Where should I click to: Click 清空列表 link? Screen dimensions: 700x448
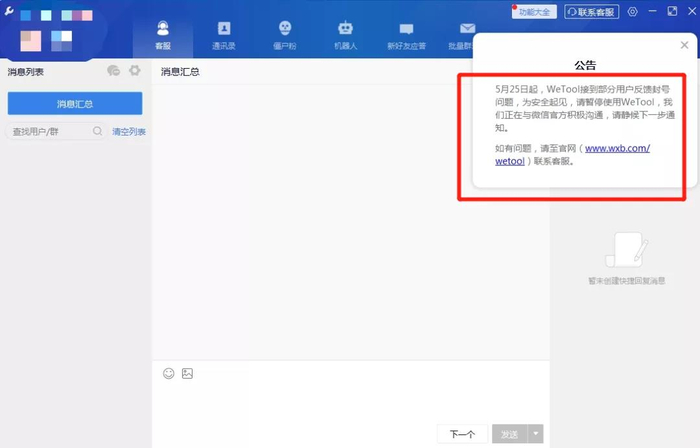click(129, 132)
